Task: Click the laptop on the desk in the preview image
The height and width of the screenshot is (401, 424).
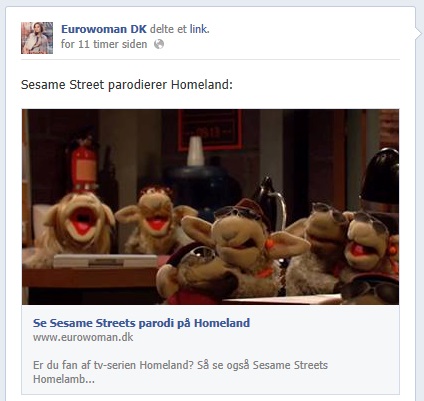Action: pyautogui.click(x=106, y=261)
